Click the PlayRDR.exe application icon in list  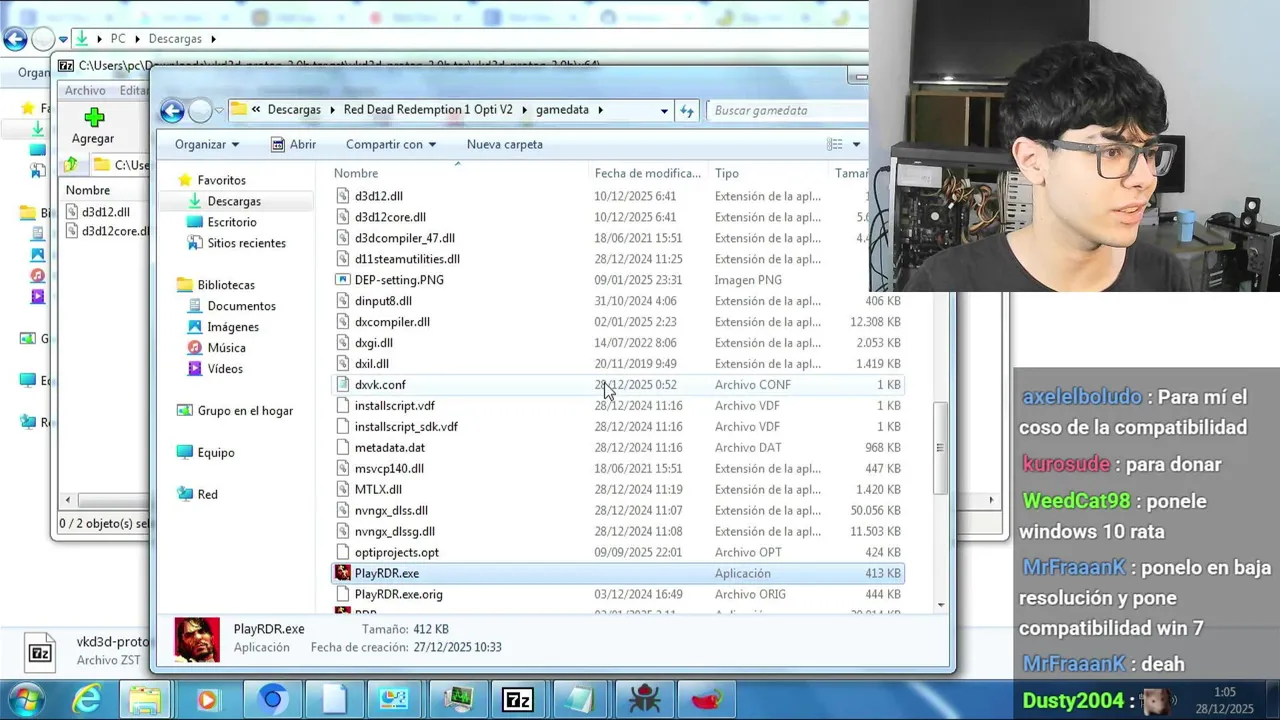pos(343,573)
